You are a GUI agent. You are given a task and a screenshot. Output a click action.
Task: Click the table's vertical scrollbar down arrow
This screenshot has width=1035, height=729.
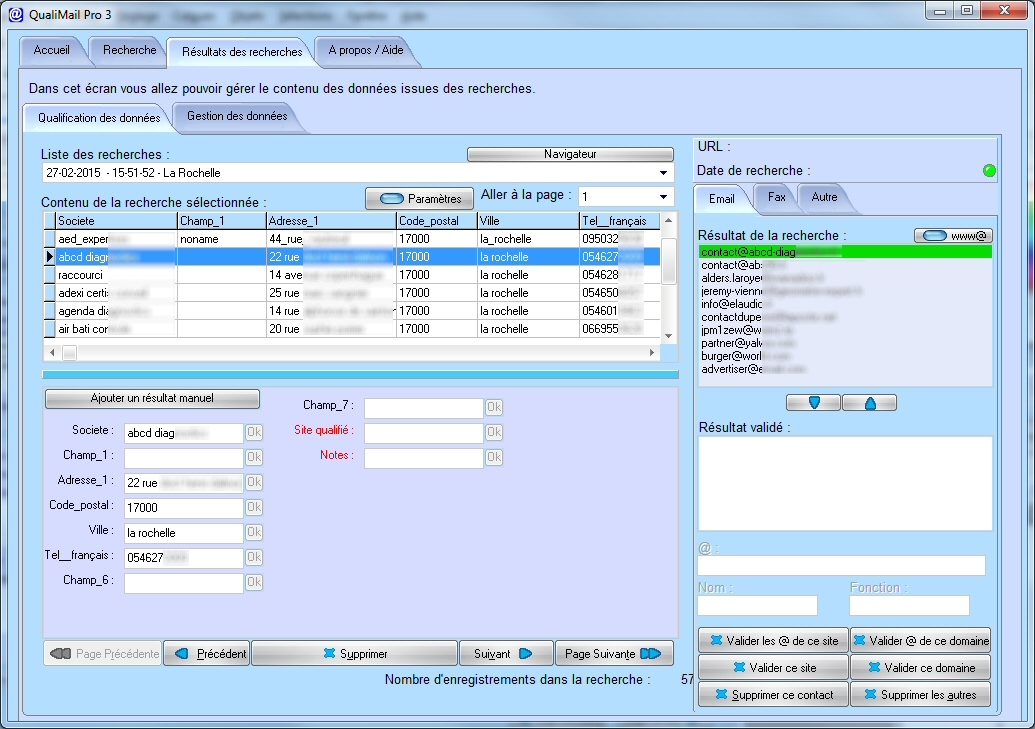coord(669,335)
